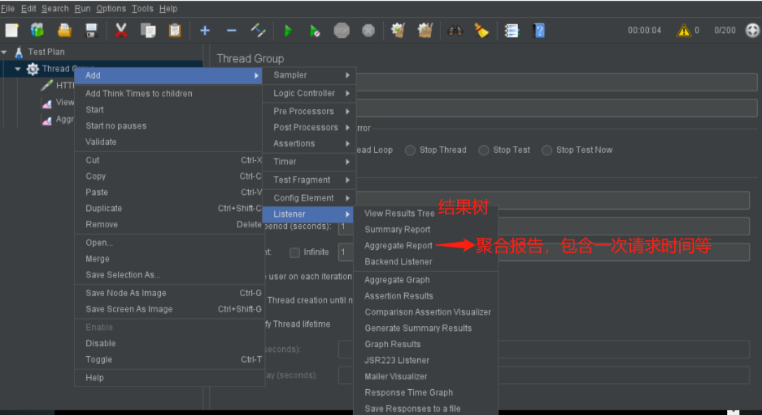Open the Options menu in menu bar
Screen dimensions: 762x415
pyautogui.click(x=111, y=8)
